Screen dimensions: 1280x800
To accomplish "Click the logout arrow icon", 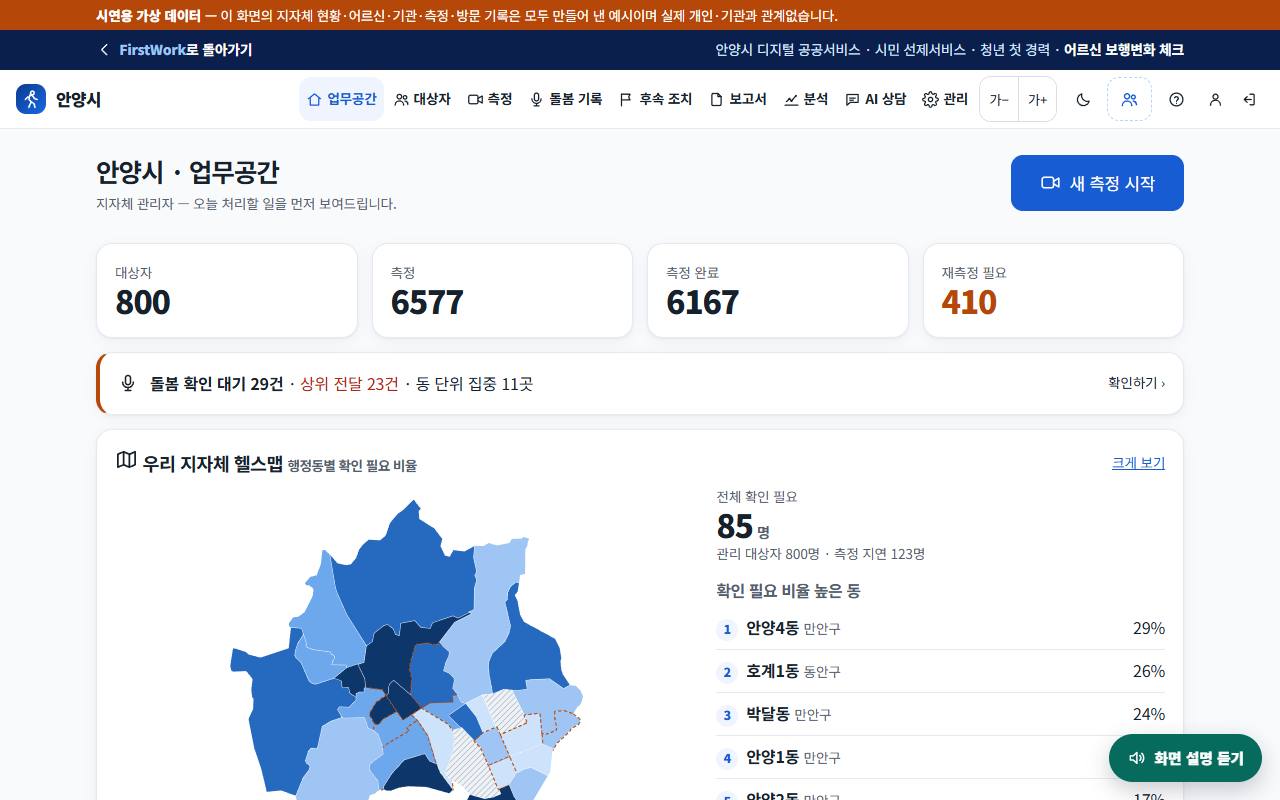I will click(x=1249, y=99).
